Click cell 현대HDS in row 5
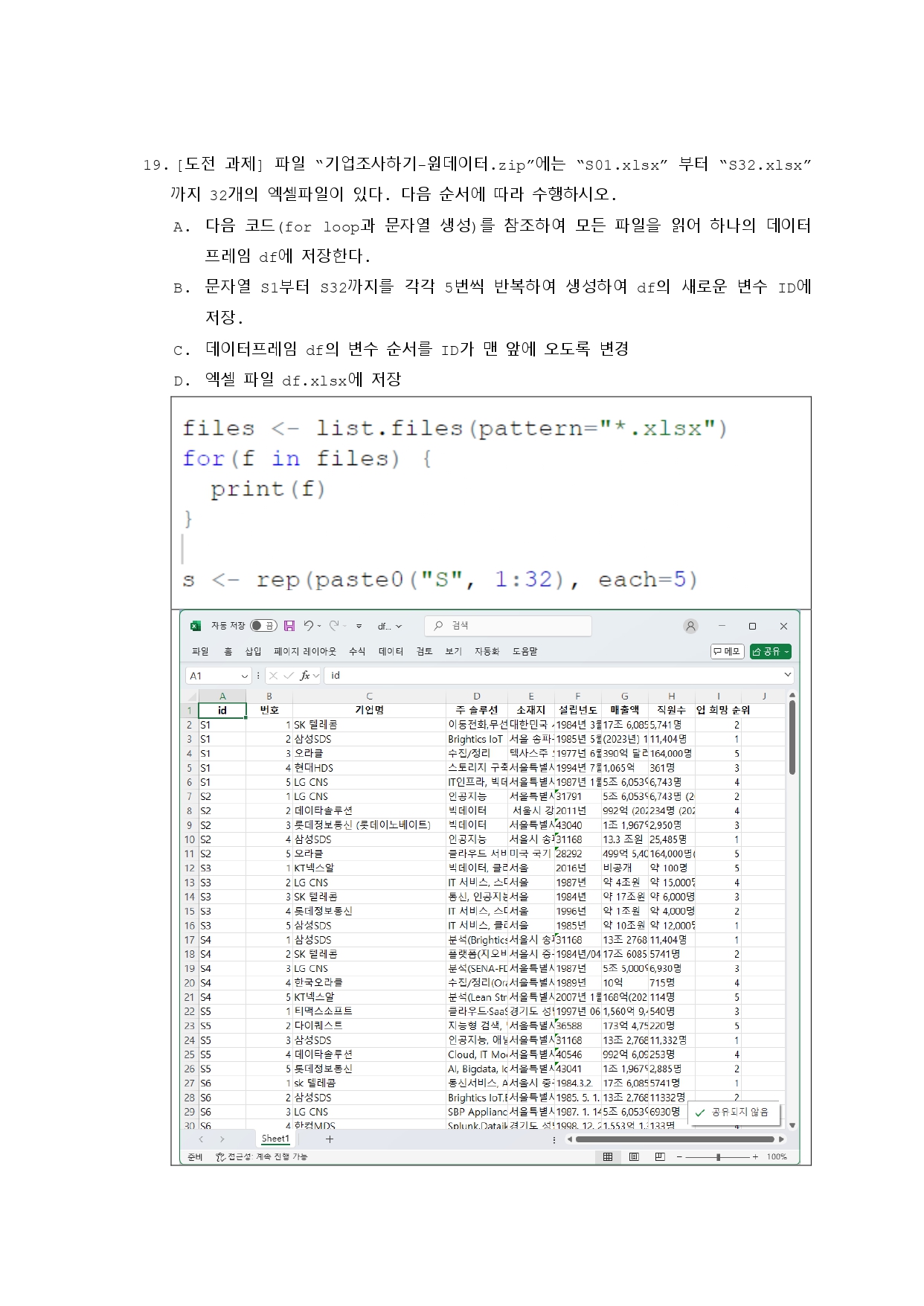The width and height of the screenshot is (924, 1306). pyautogui.click(x=369, y=768)
